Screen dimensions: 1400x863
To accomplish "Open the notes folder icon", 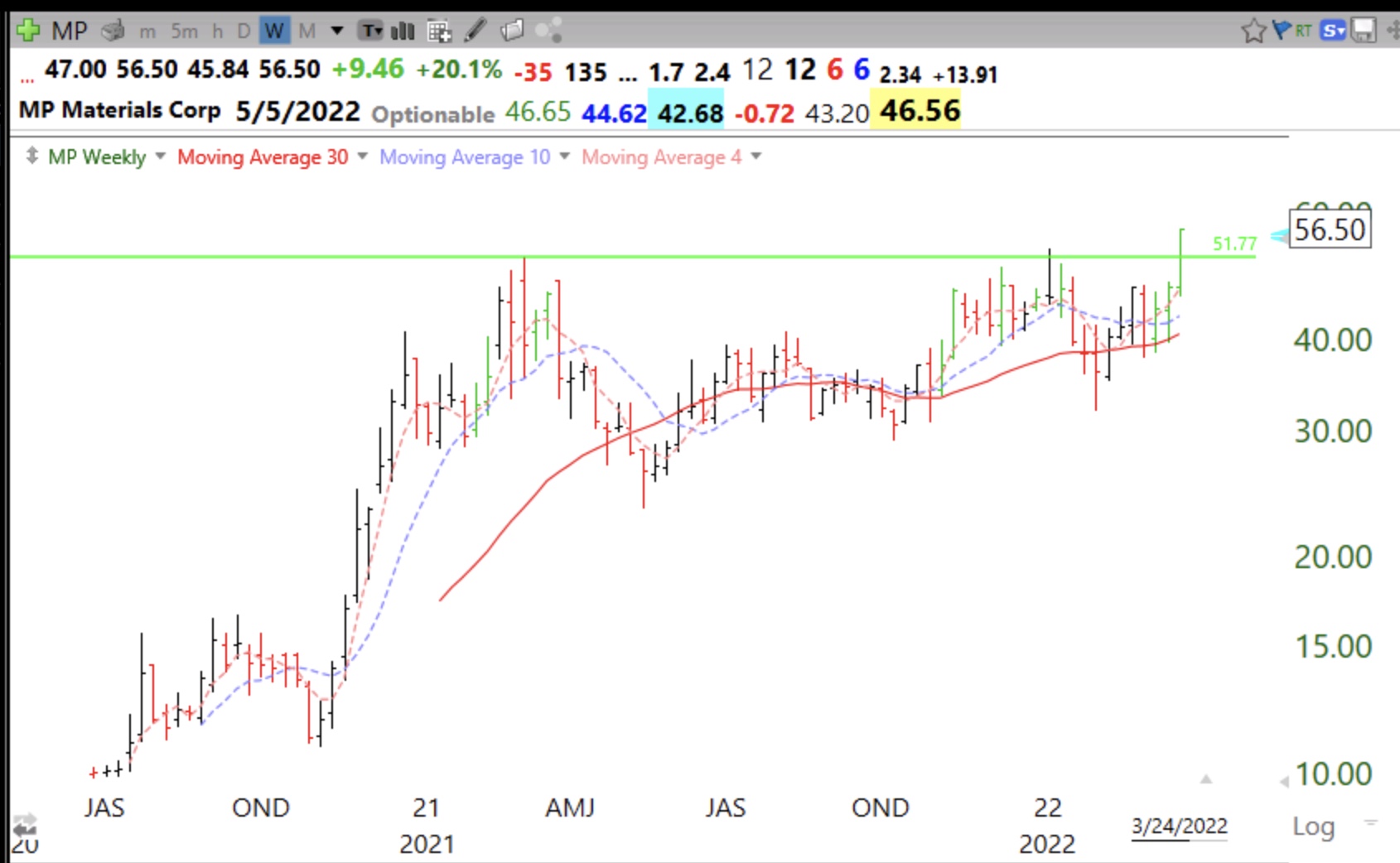I will (x=513, y=31).
